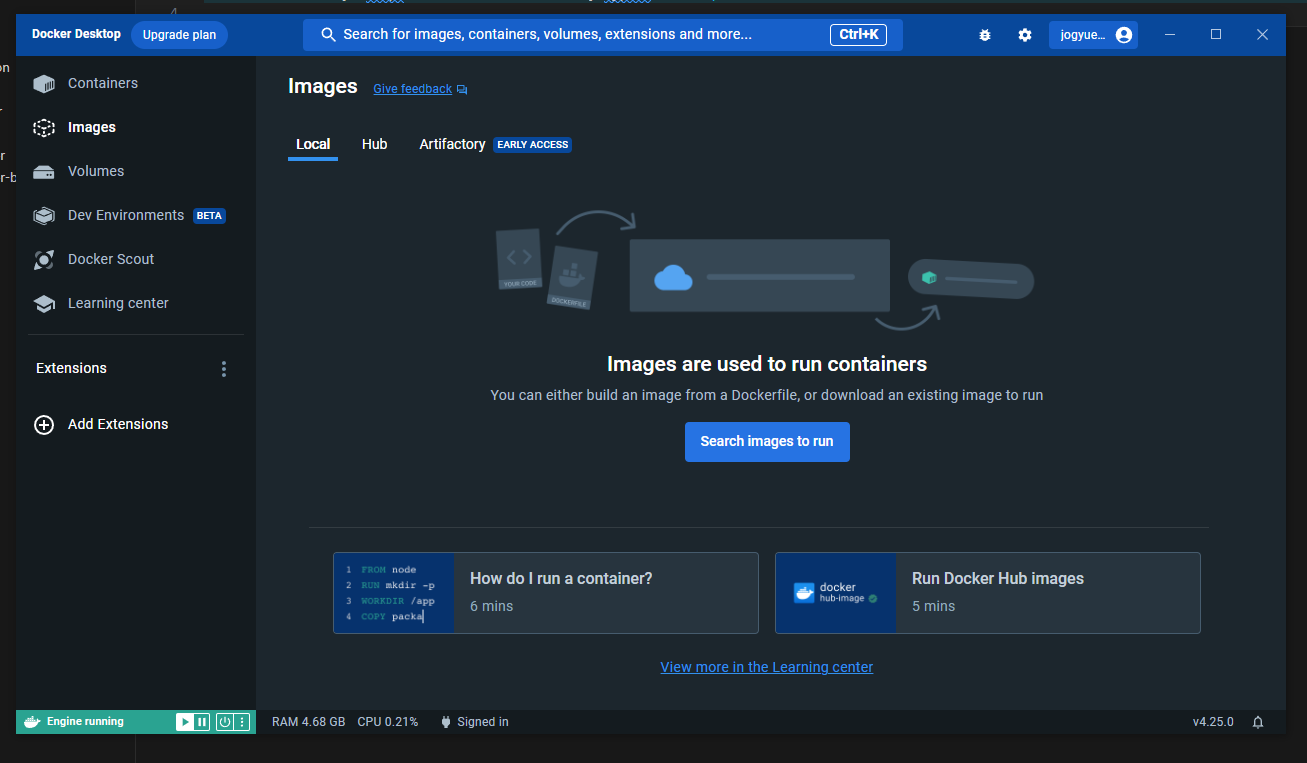The image size is (1307, 763).
Task: Open the Volumes drive icon
Action: [44, 172]
